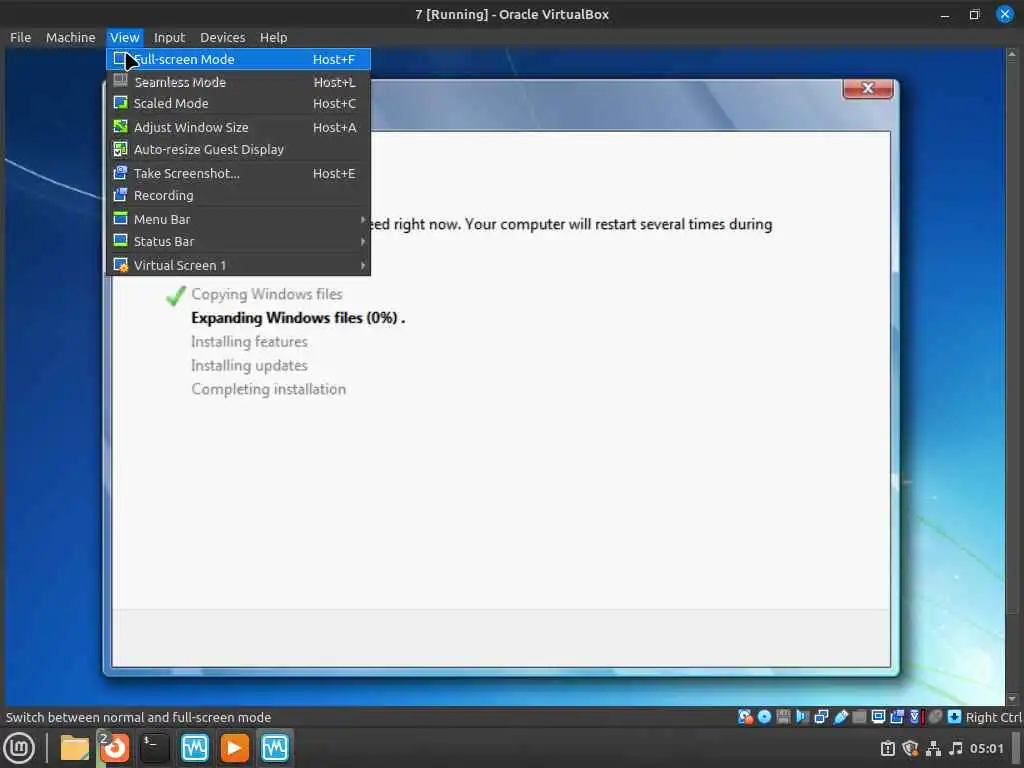Click the network adapters indicator in status bar
1024x768 pixels.
[821, 717]
